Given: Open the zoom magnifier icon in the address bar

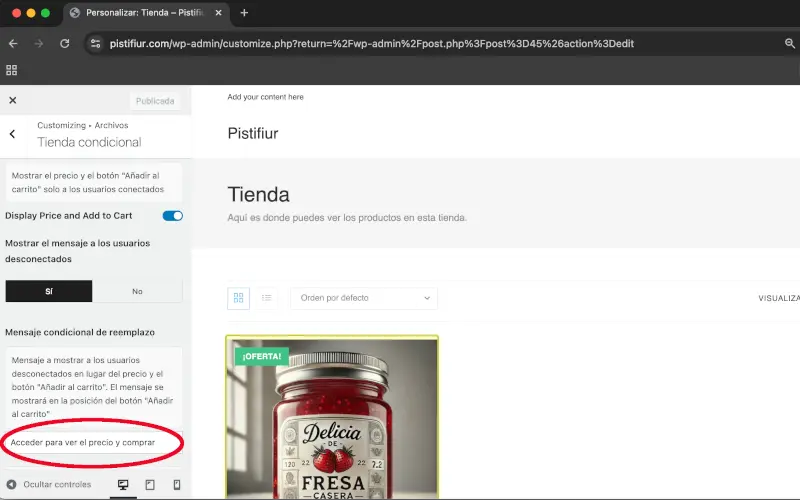Looking at the screenshot, I should (790, 44).
